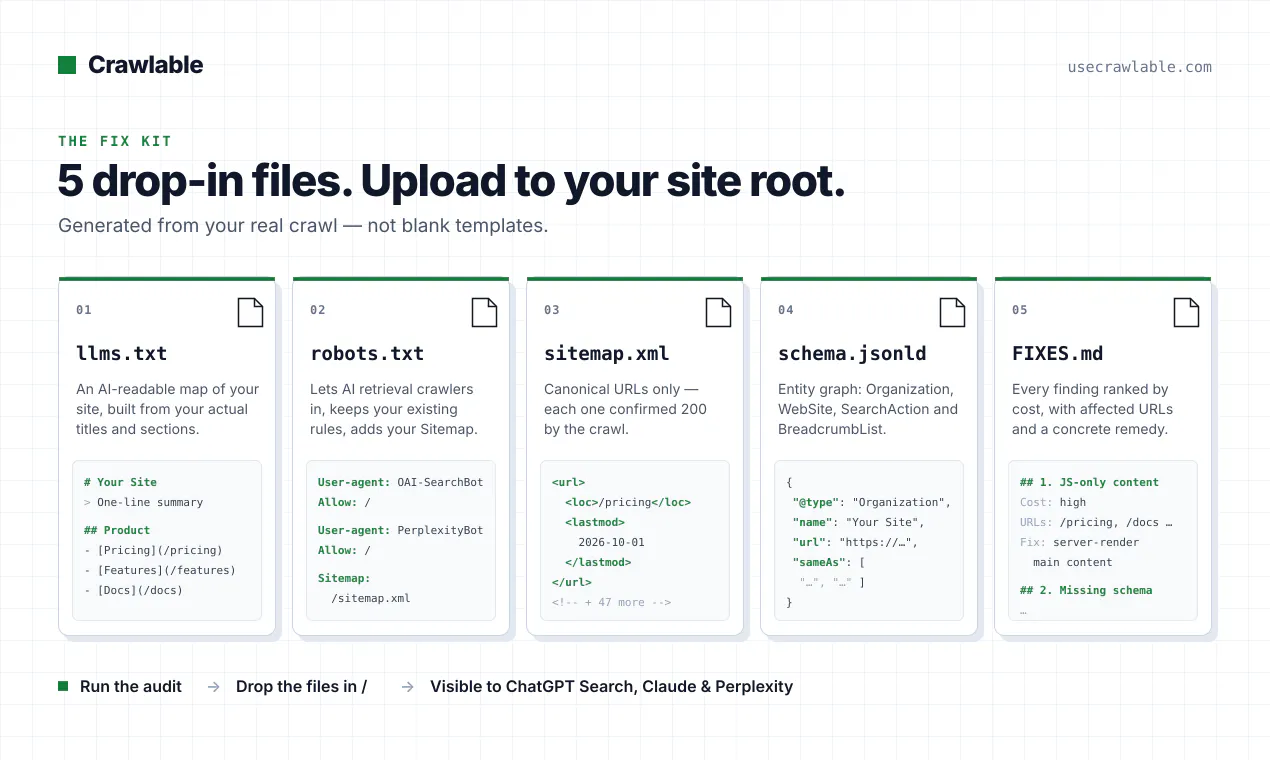This screenshot has height=760, width=1270.
Task: Select the "THE FIX KIT" label
Action: tap(115, 141)
